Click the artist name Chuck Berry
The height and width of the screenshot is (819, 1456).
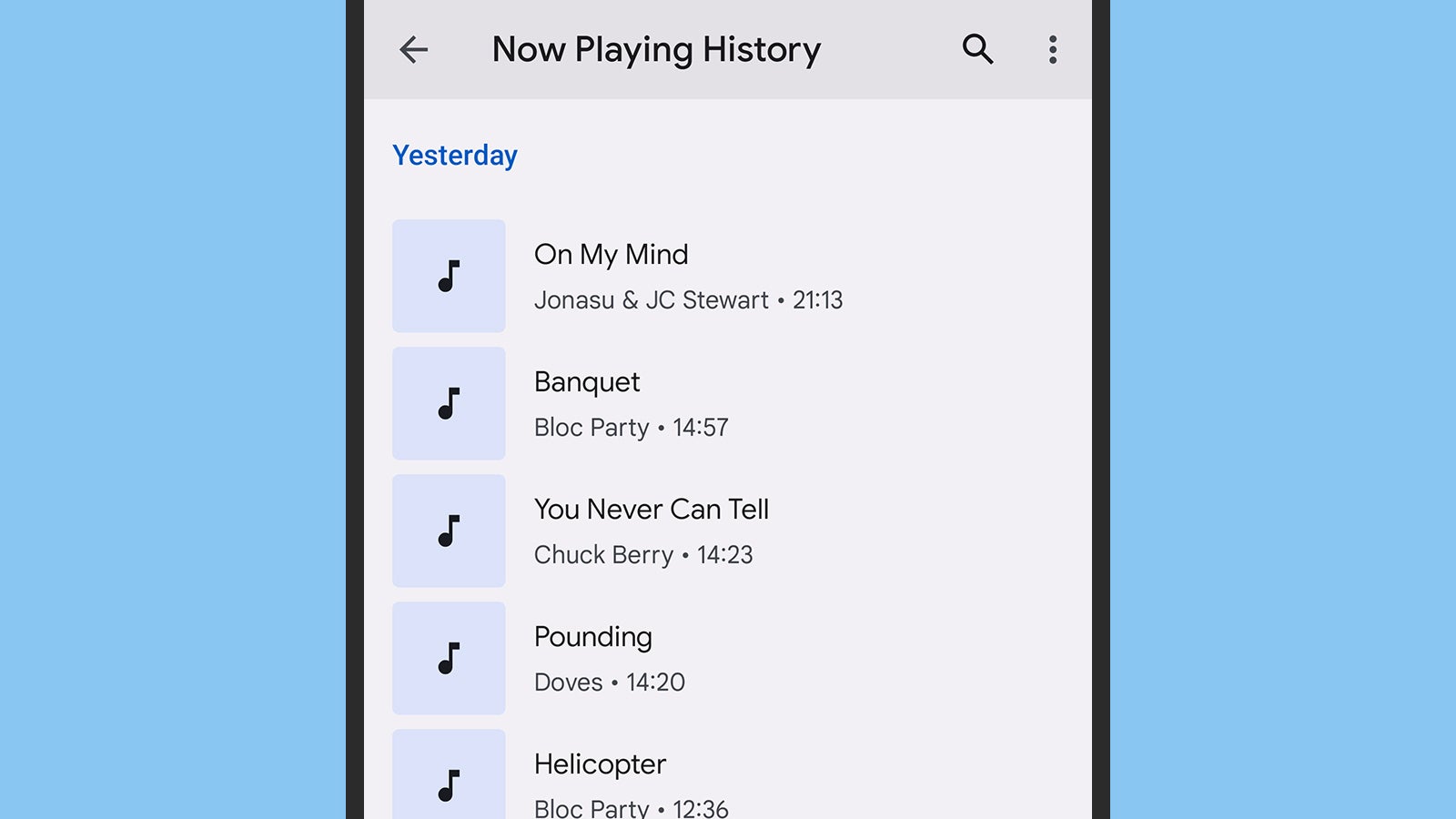point(603,555)
